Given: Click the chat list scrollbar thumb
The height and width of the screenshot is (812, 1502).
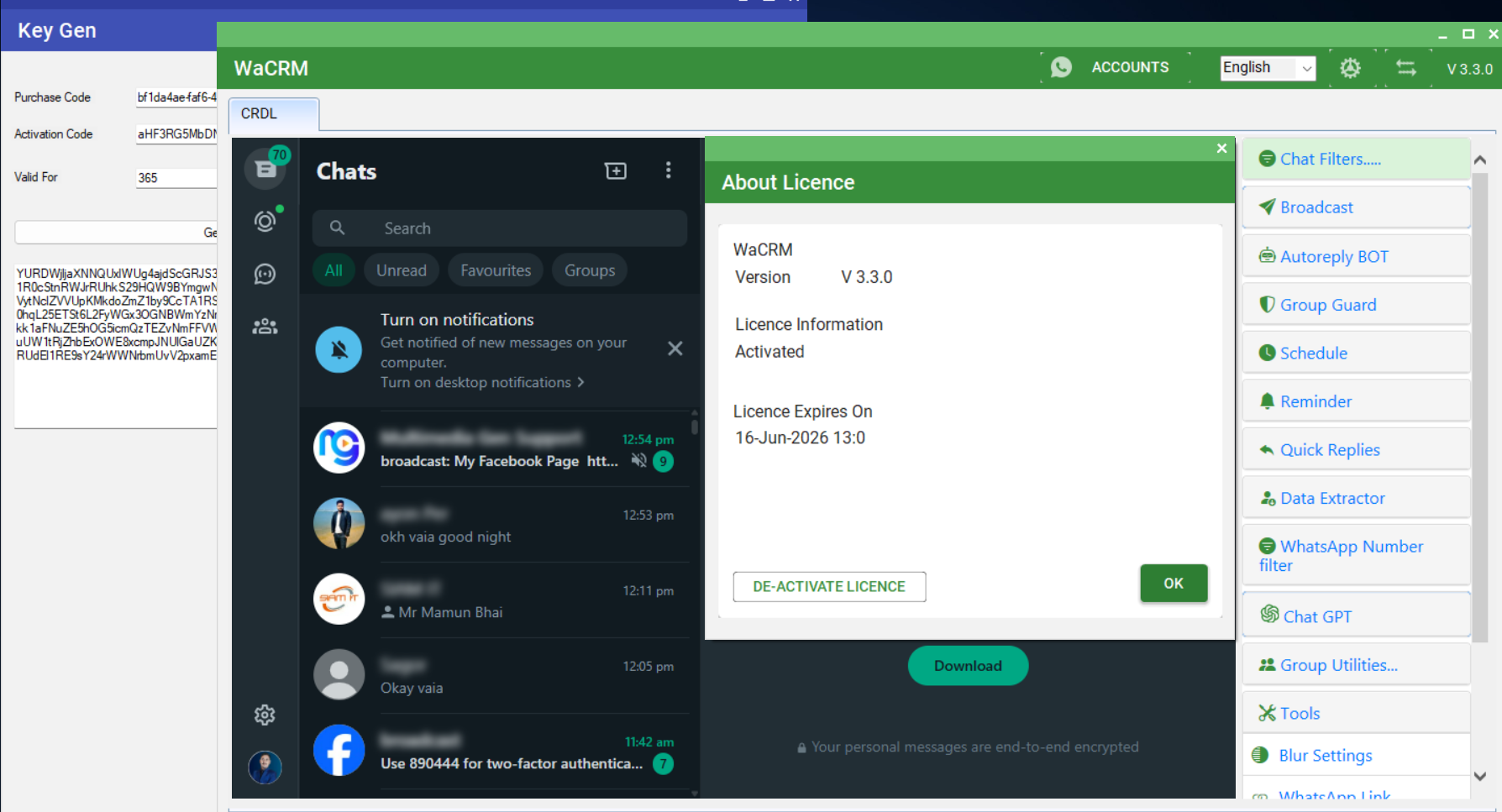Looking at the screenshot, I should point(695,427).
